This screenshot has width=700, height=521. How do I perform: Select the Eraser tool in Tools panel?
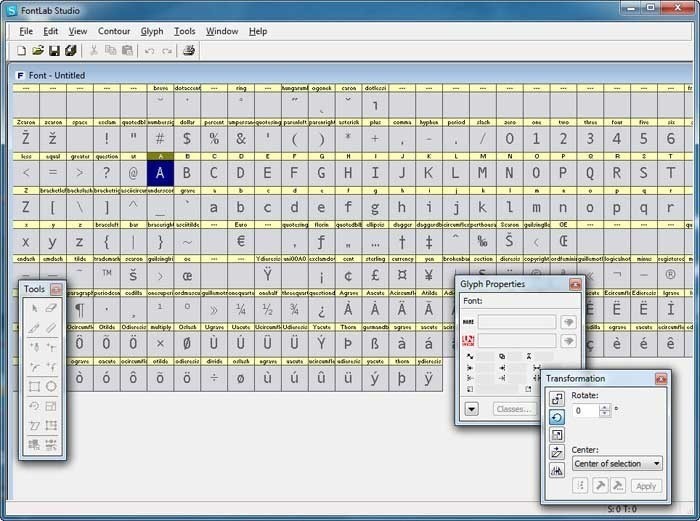point(51,309)
